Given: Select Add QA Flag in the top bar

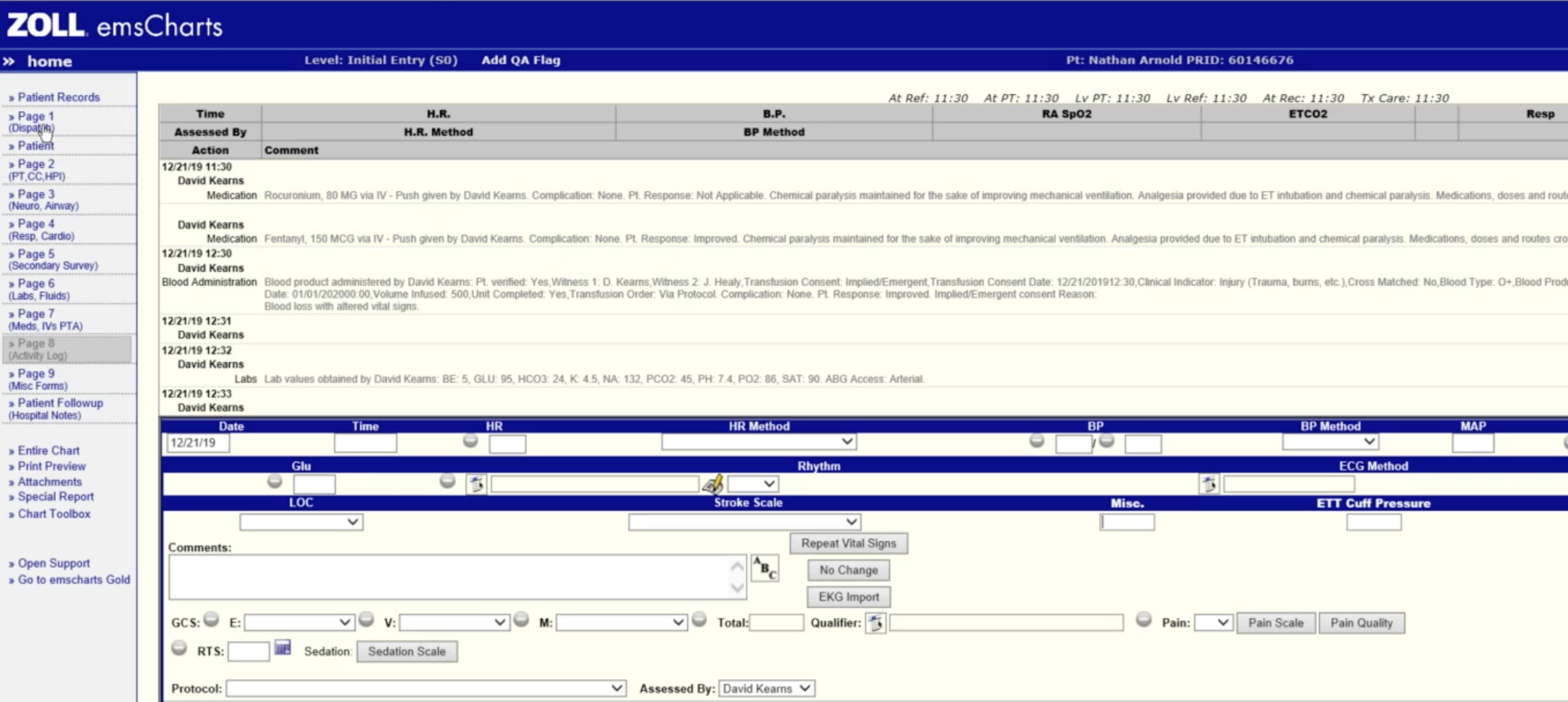Looking at the screenshot, I should click(x=522, y=60).
